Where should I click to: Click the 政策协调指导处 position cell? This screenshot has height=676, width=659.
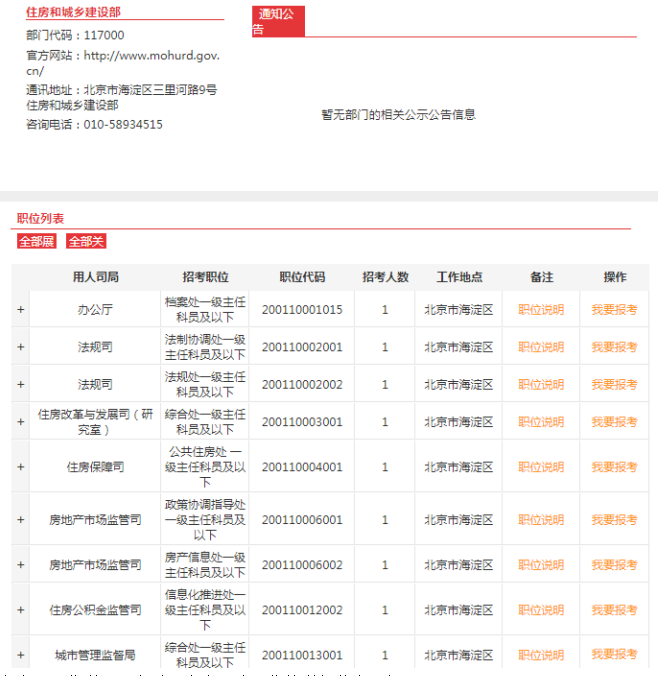(x=205, y=520)
